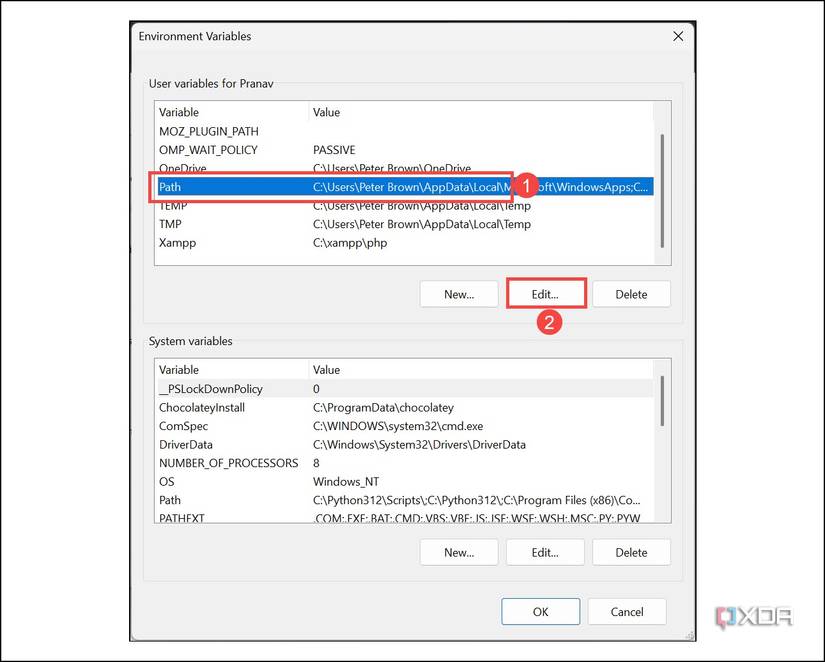Image resolution: width=825 pixels, height=662 pixels.
Task: Click Delete under User variables
Action: click(x=631, y=294)
